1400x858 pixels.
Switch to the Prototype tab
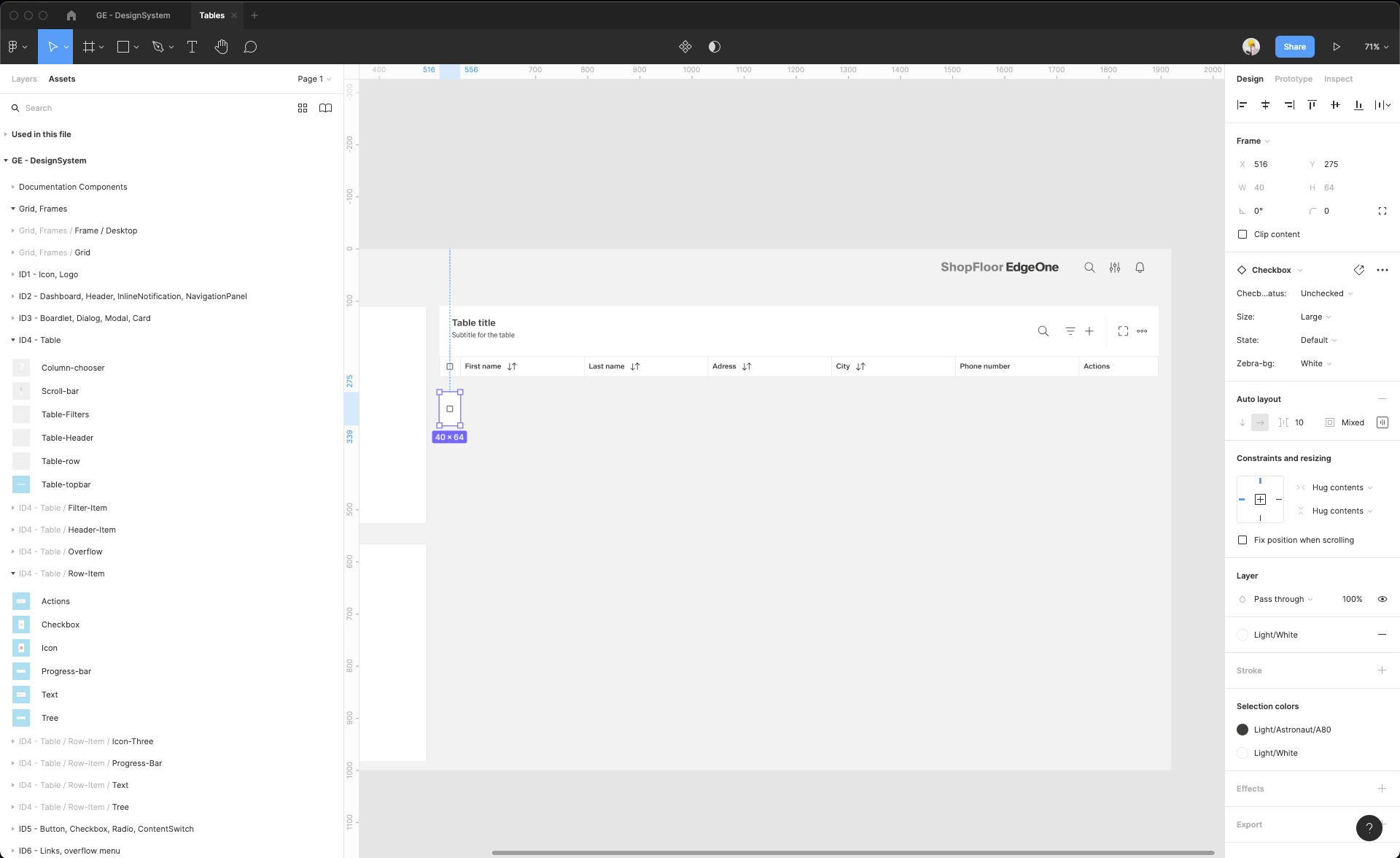[x=1293, y=79]
